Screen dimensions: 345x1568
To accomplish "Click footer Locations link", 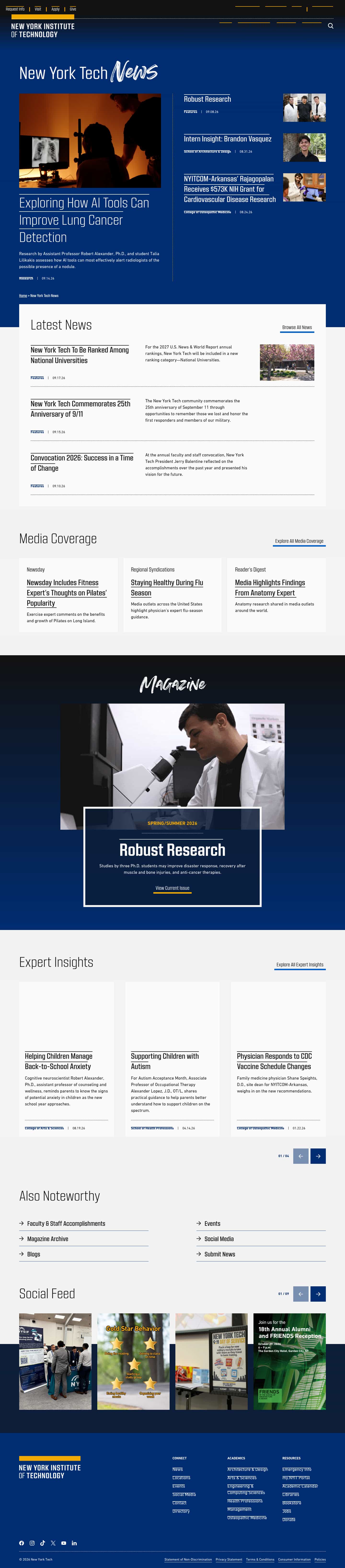I will [181, 1478].
